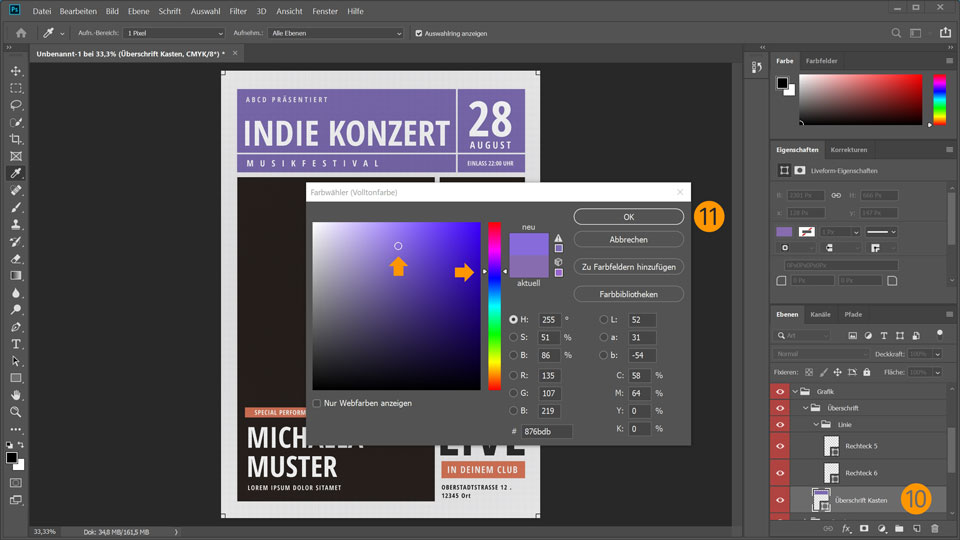
Task: Click the share icon at top right
Action: pyautogui.click(x=945, y=33)
